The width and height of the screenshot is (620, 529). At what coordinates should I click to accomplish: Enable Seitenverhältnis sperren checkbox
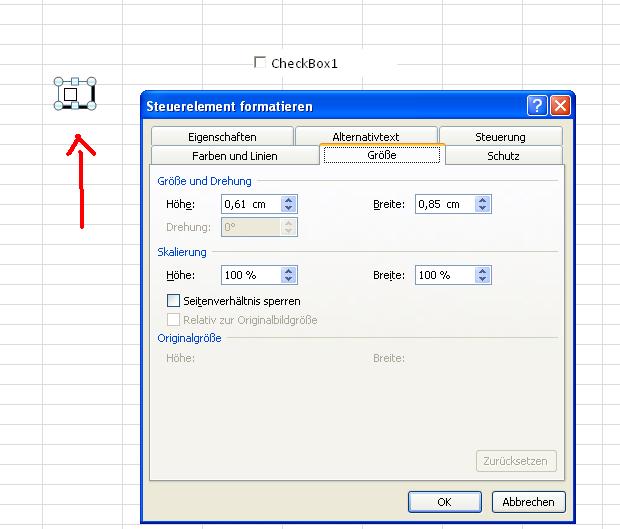point(173,300)
